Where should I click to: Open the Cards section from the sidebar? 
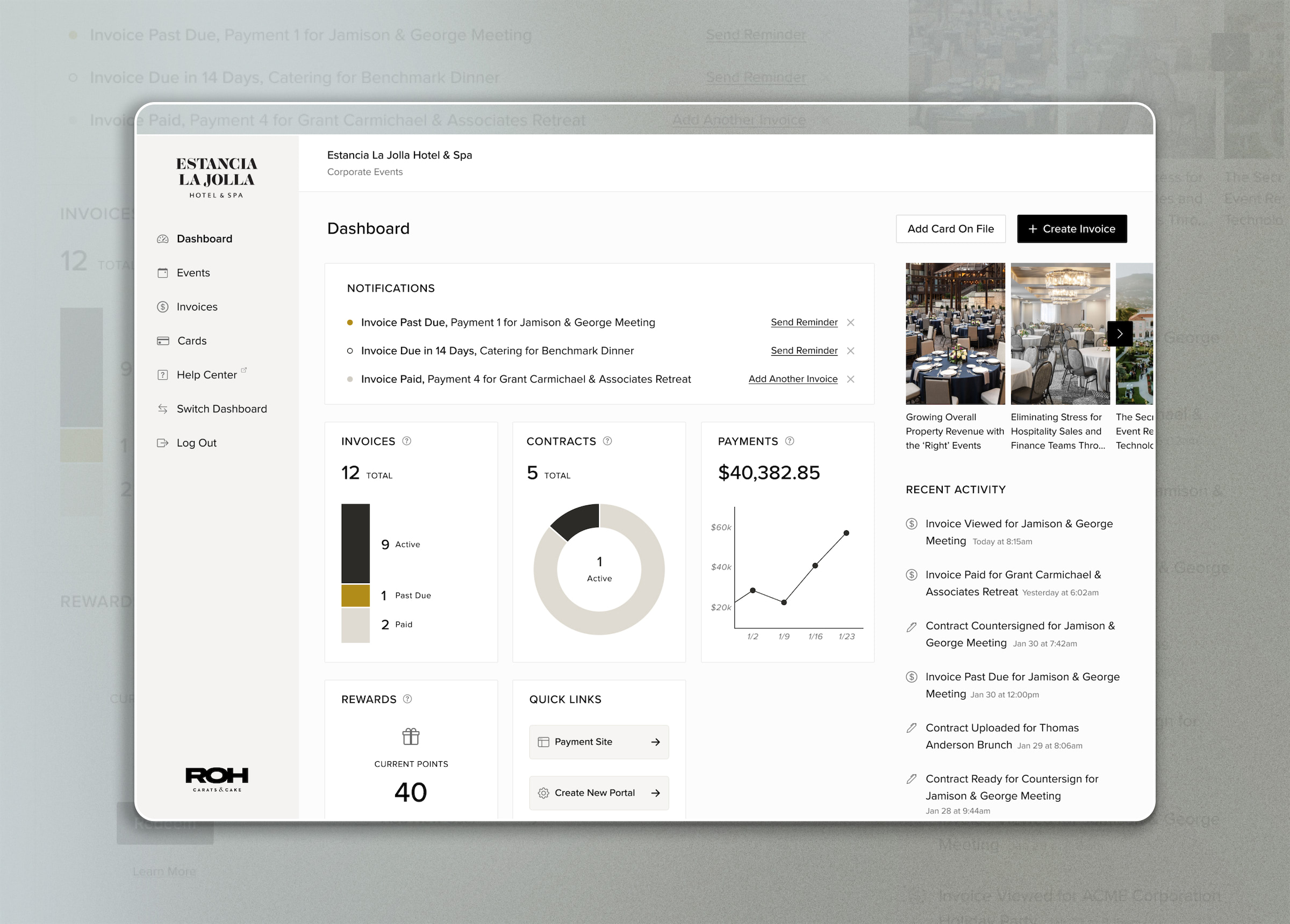point(192,341)
